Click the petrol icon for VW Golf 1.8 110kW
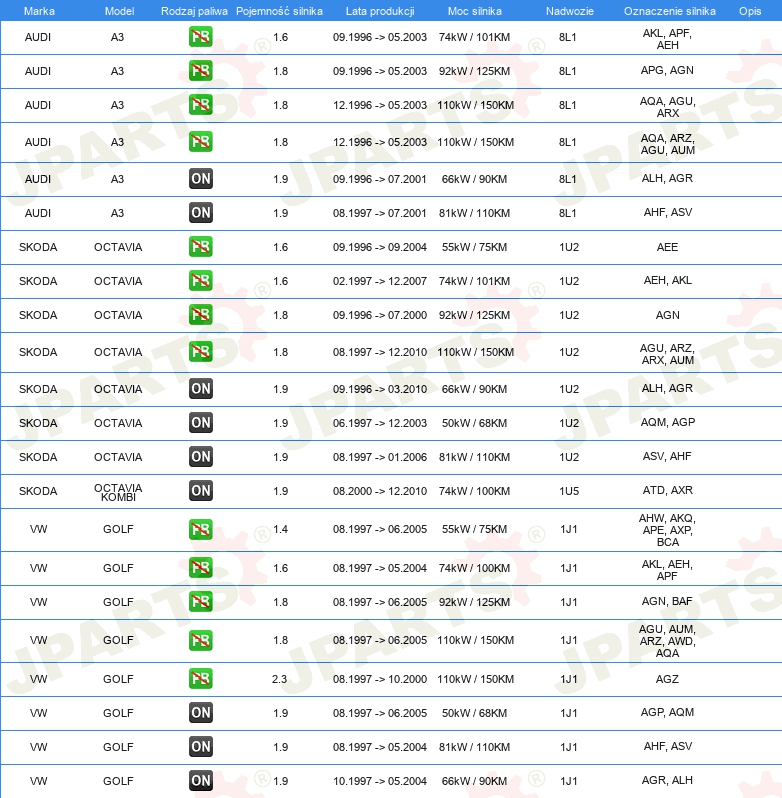Screen dimensions: 782x798 (200, 640)
